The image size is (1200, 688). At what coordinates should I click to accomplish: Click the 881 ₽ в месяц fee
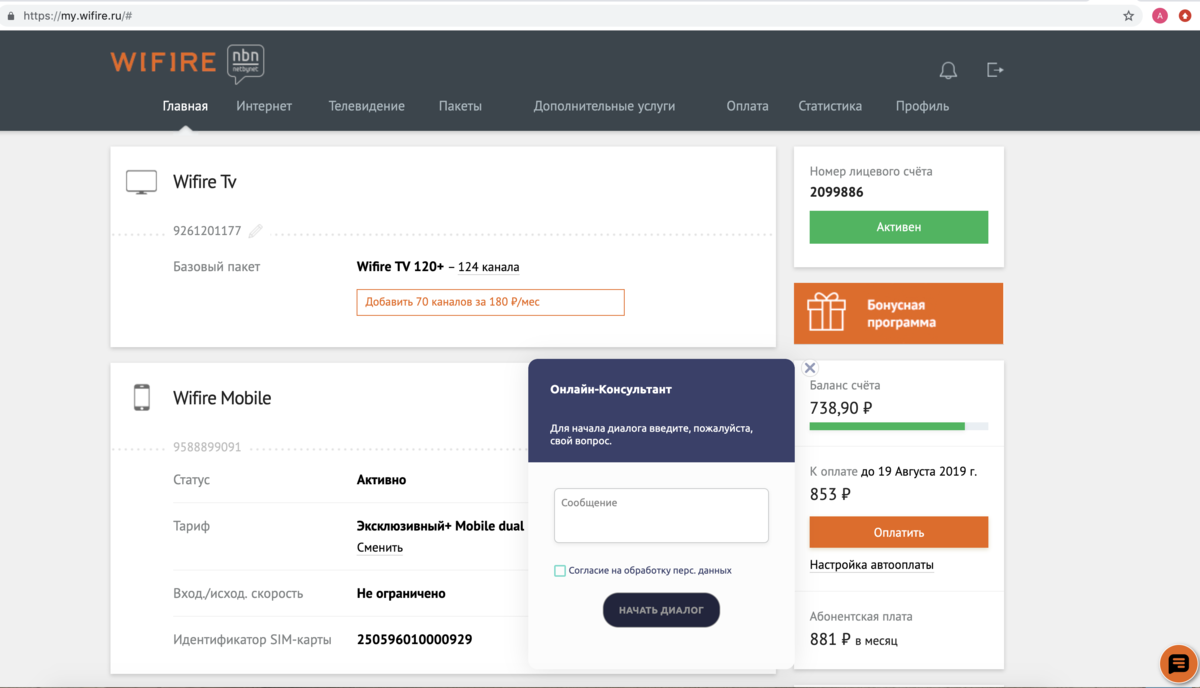(x=853, y=640)
